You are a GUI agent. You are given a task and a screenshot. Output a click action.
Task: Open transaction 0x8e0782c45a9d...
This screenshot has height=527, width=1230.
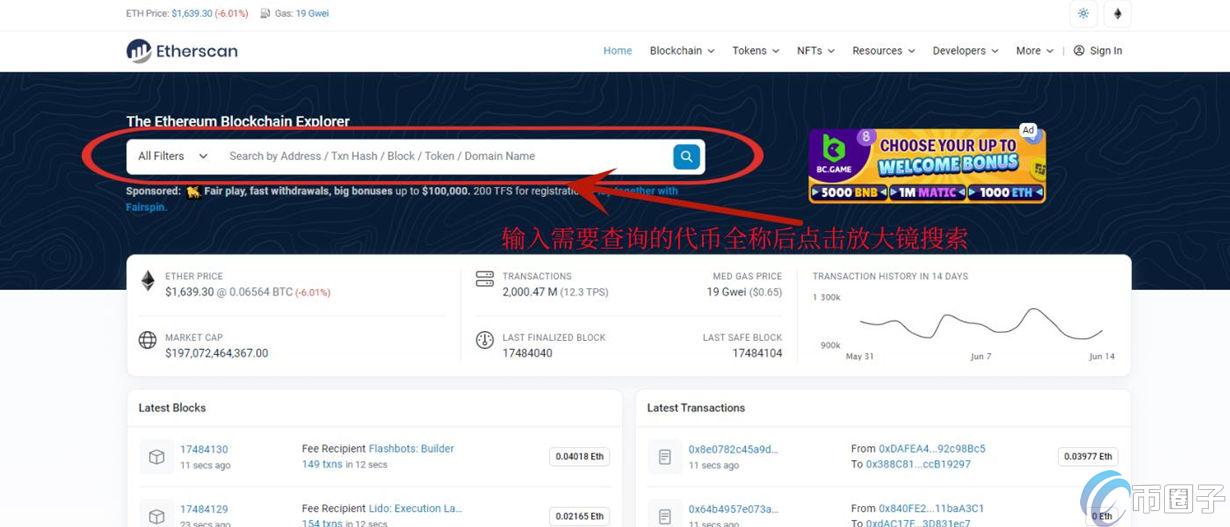tap(733, 449)
